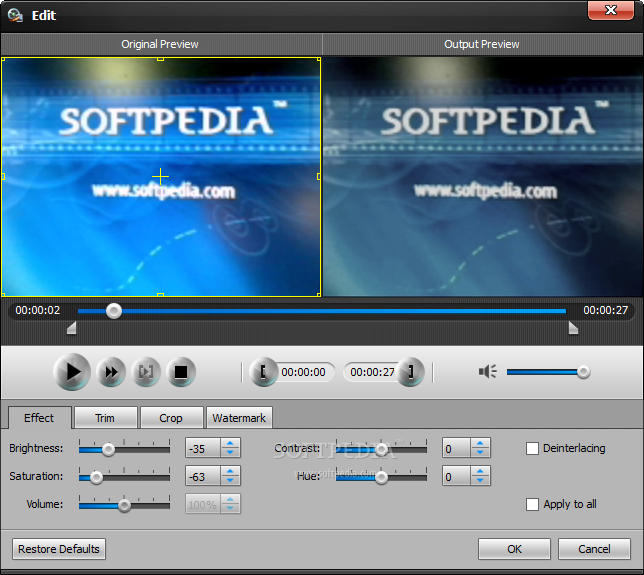The width and height of the screenshot is (644, 575).
Task: Set trim start point bracket button
Action: (264, 372)
